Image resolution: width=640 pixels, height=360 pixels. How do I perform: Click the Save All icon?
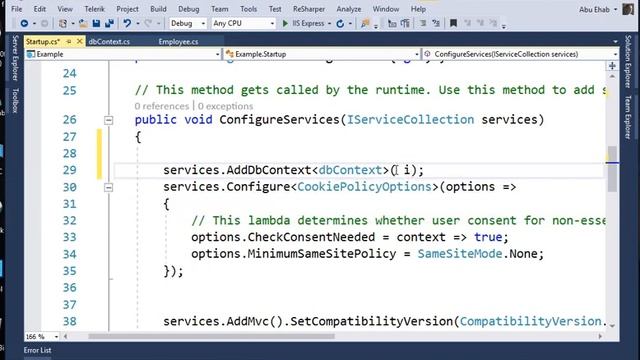tap(109, 24)
